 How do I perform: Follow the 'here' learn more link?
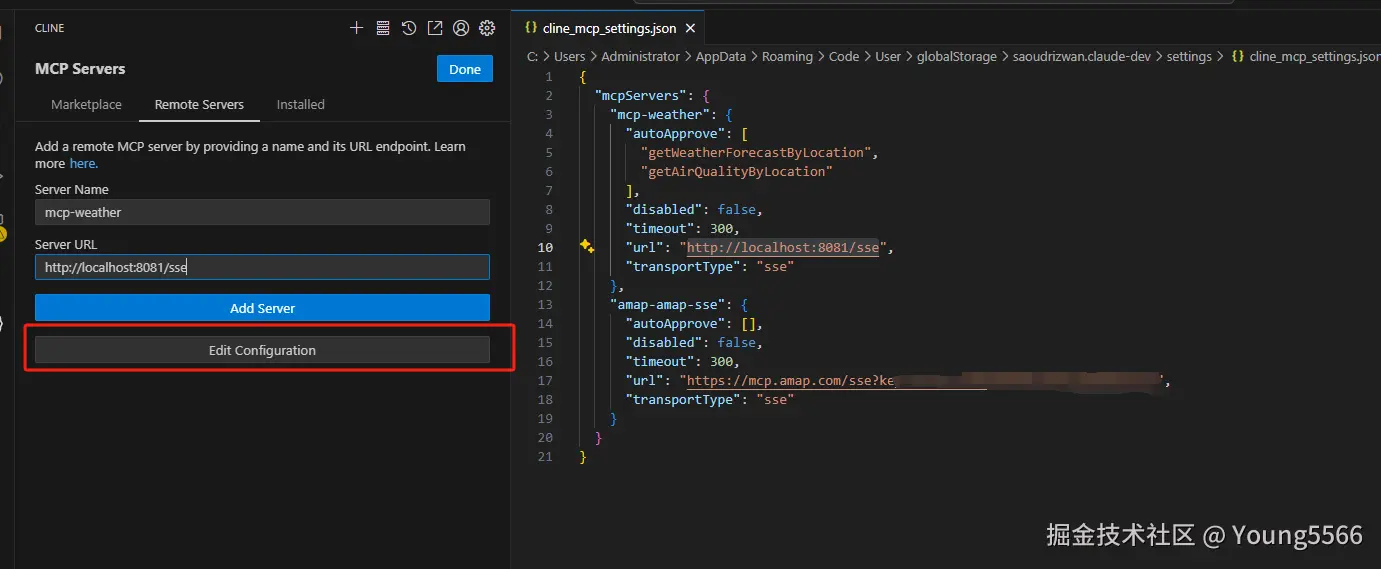click(83, 163)
